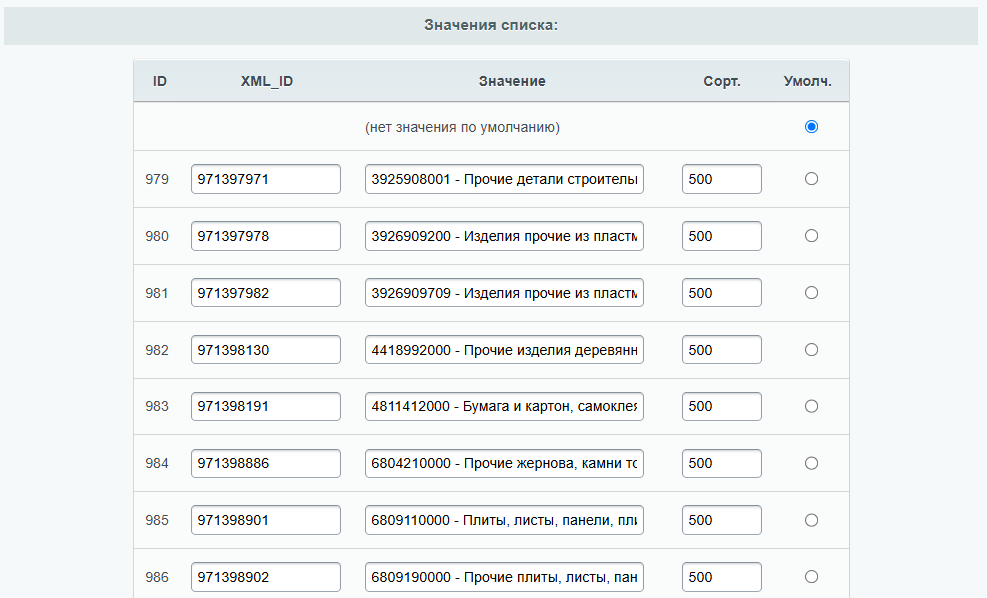Edit sort field in row 981

[x=721, y=293]
